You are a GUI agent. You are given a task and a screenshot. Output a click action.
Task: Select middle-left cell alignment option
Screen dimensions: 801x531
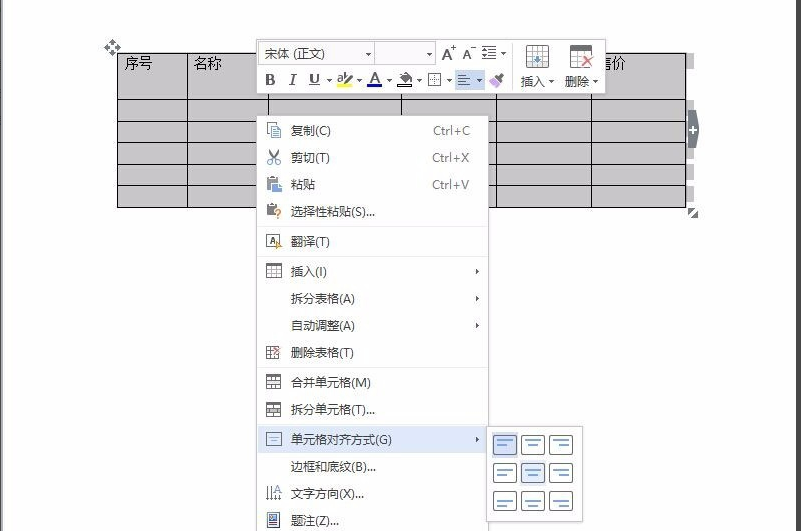(505, 473)
